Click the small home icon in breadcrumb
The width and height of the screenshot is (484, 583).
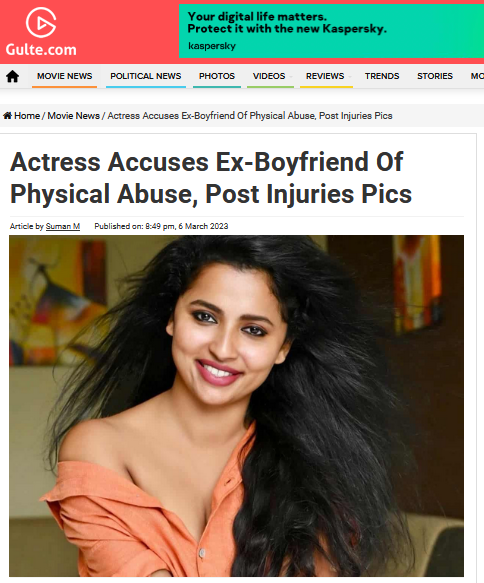[7, 116]
